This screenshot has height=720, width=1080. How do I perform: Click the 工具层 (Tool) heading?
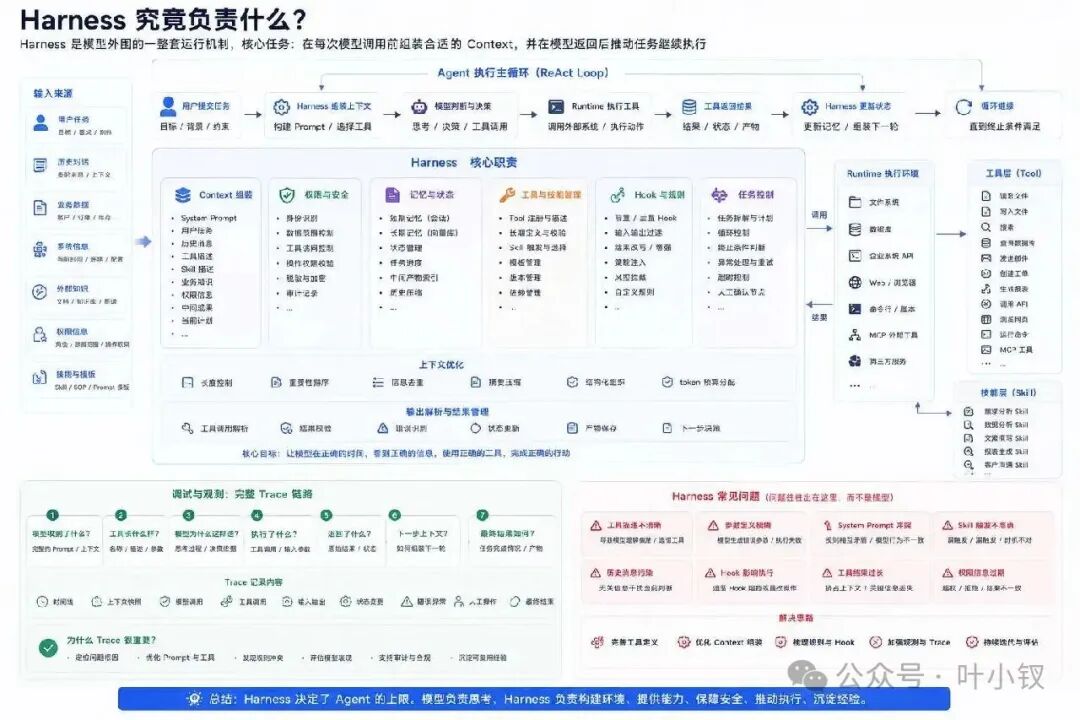coord(1013,174)
